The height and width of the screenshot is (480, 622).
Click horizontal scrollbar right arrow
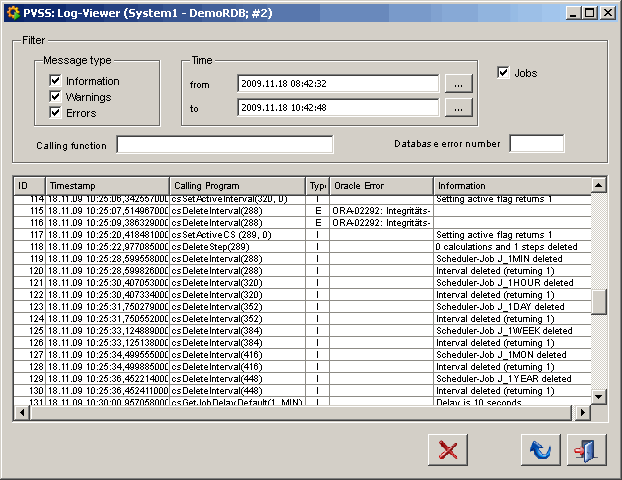click(584, 412)
